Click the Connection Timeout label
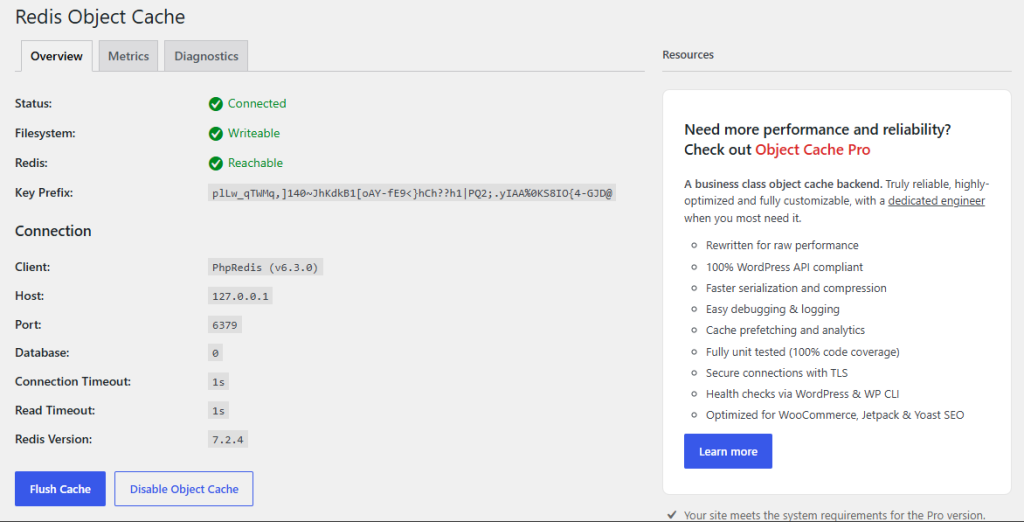 (73, 382)
